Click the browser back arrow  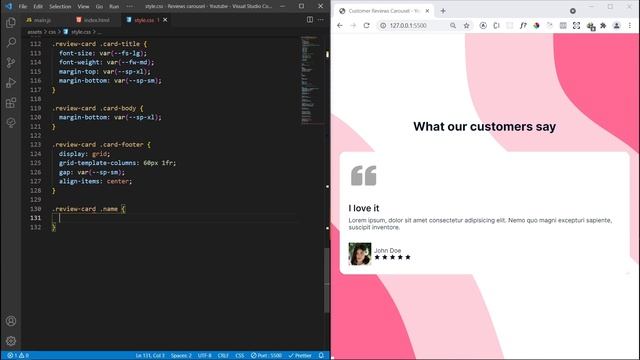(x=340, y=25)
